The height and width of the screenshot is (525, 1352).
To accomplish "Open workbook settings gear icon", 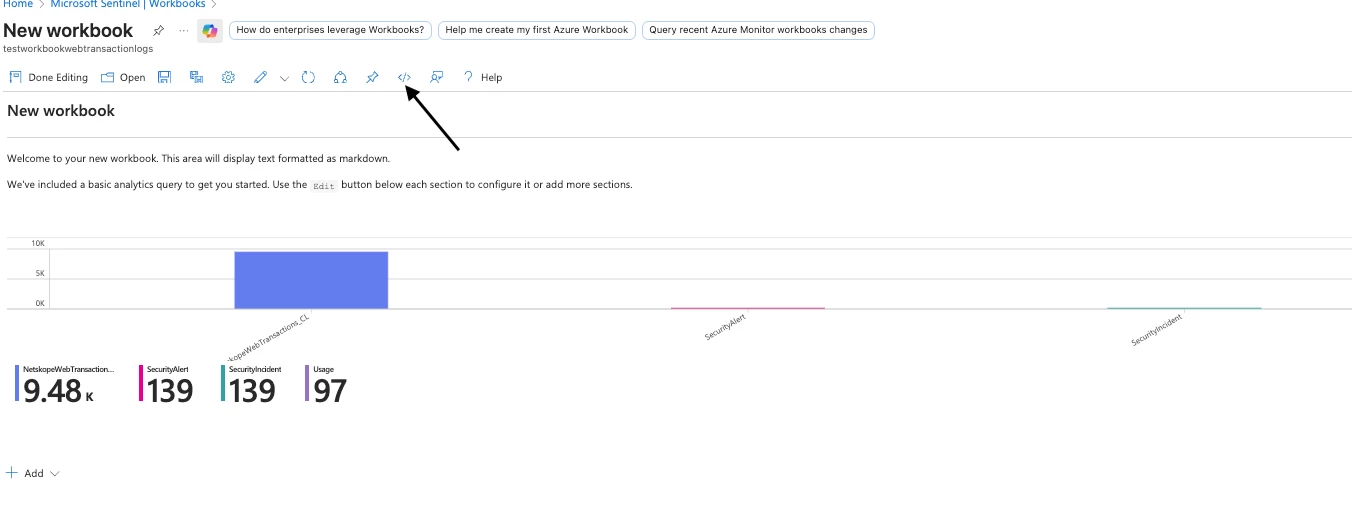I will click(x=228, y=77).
